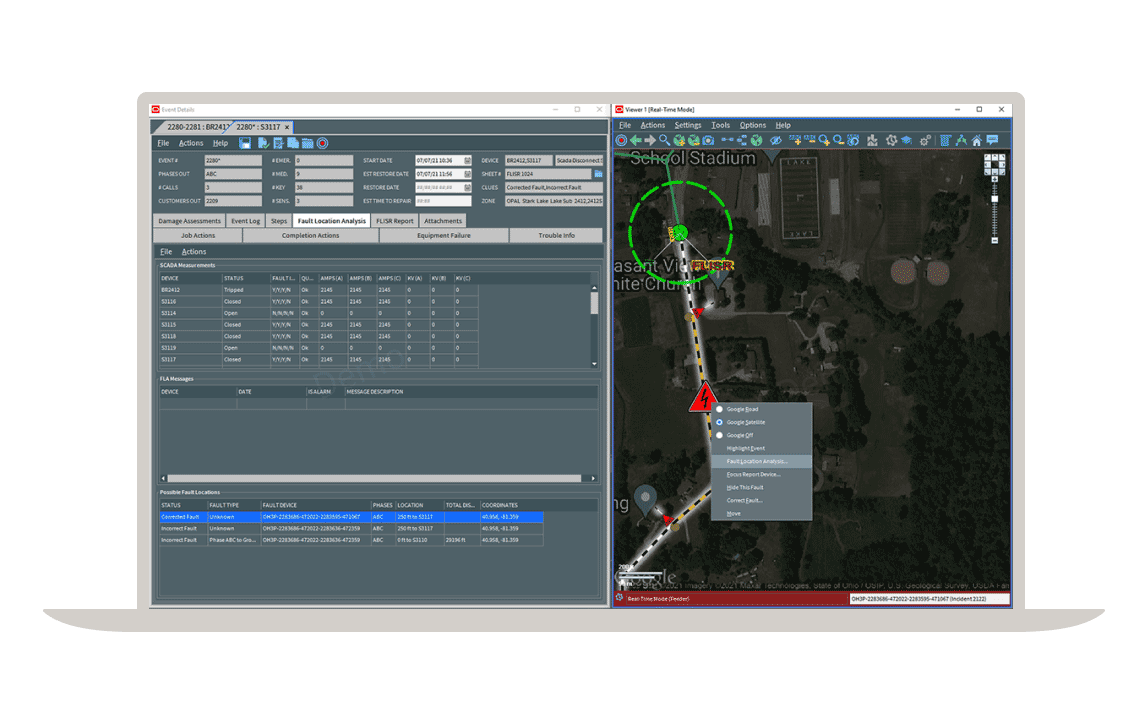
Task: Click SCADA Measurements scroll down arrow
Action: click(x=594, y=364)
